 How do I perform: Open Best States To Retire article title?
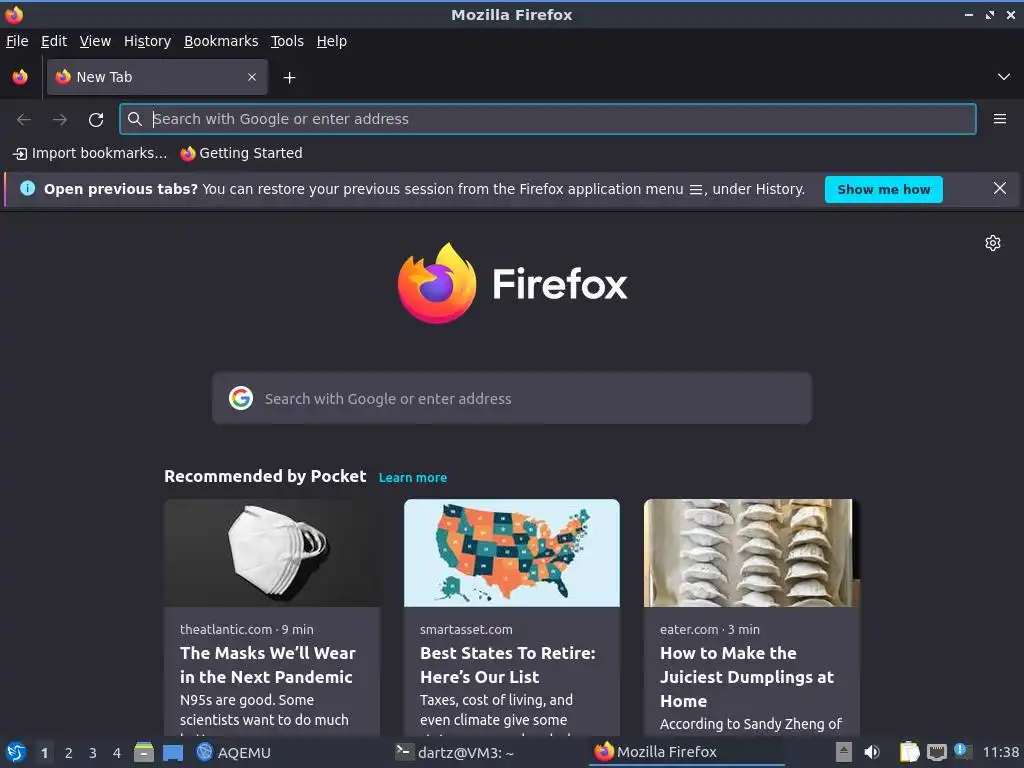[x=507, y=665]
